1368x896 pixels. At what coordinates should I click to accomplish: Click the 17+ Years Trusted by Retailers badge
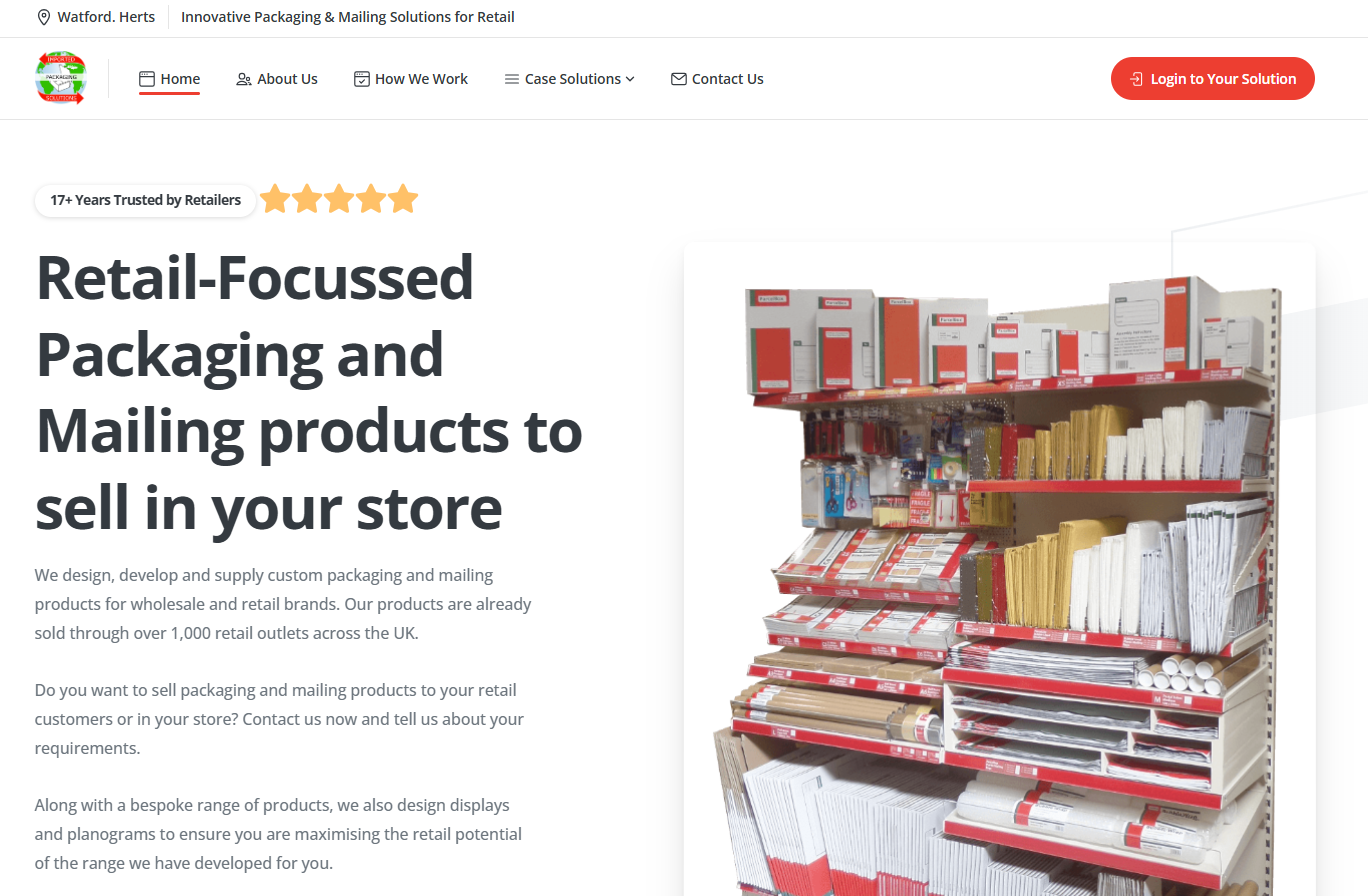click(146, 200)
